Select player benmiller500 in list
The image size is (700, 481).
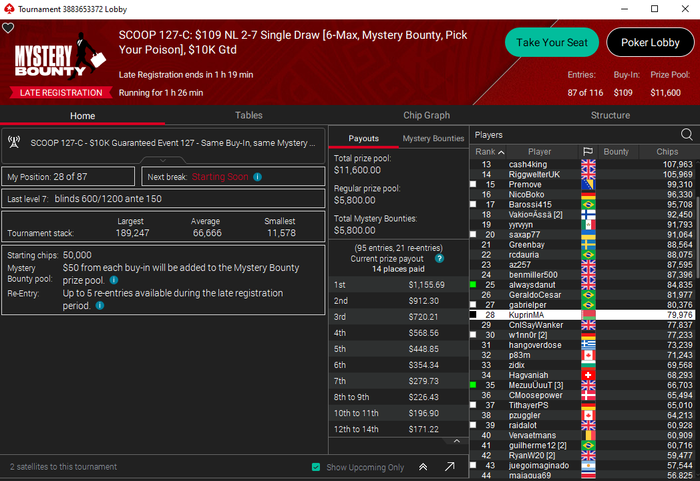pyautogui.click(x=582, y=275)
